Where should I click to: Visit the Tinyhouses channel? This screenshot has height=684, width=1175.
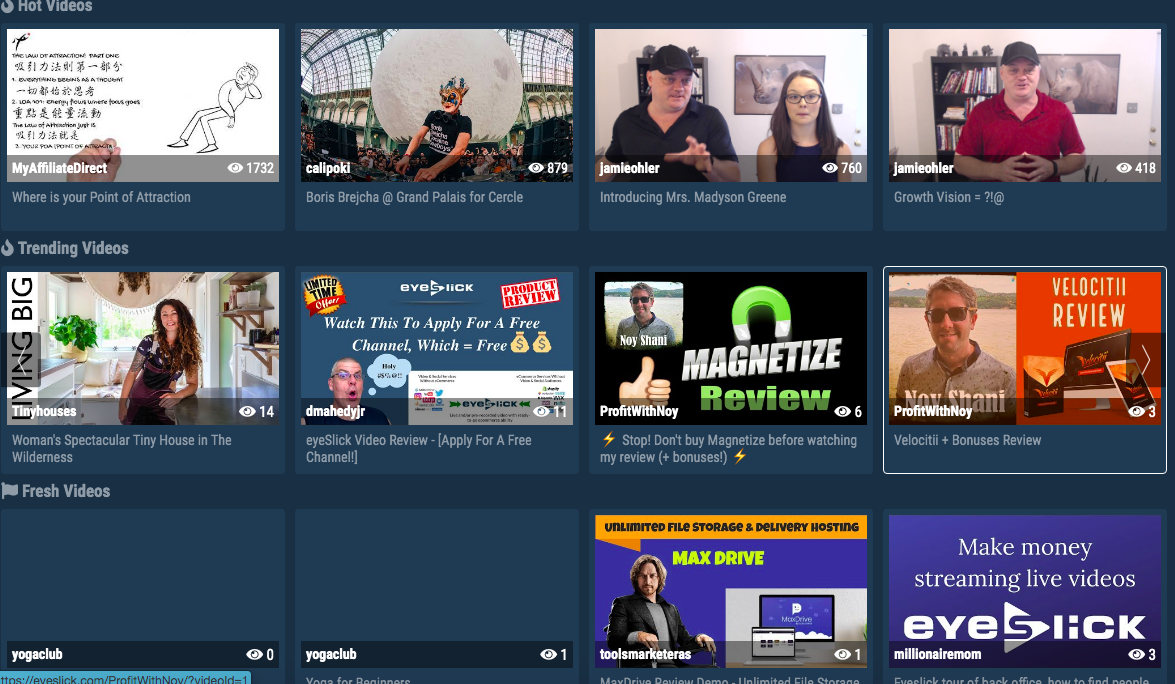[43, 411]
